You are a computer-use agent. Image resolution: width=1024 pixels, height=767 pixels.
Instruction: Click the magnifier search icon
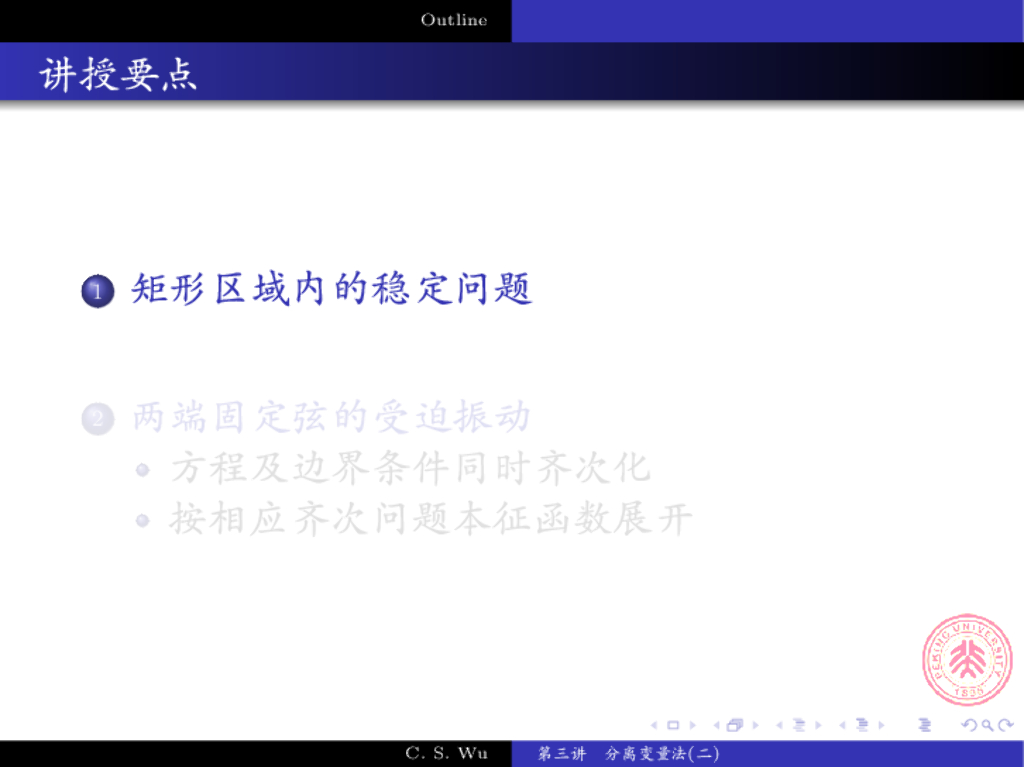988,725
